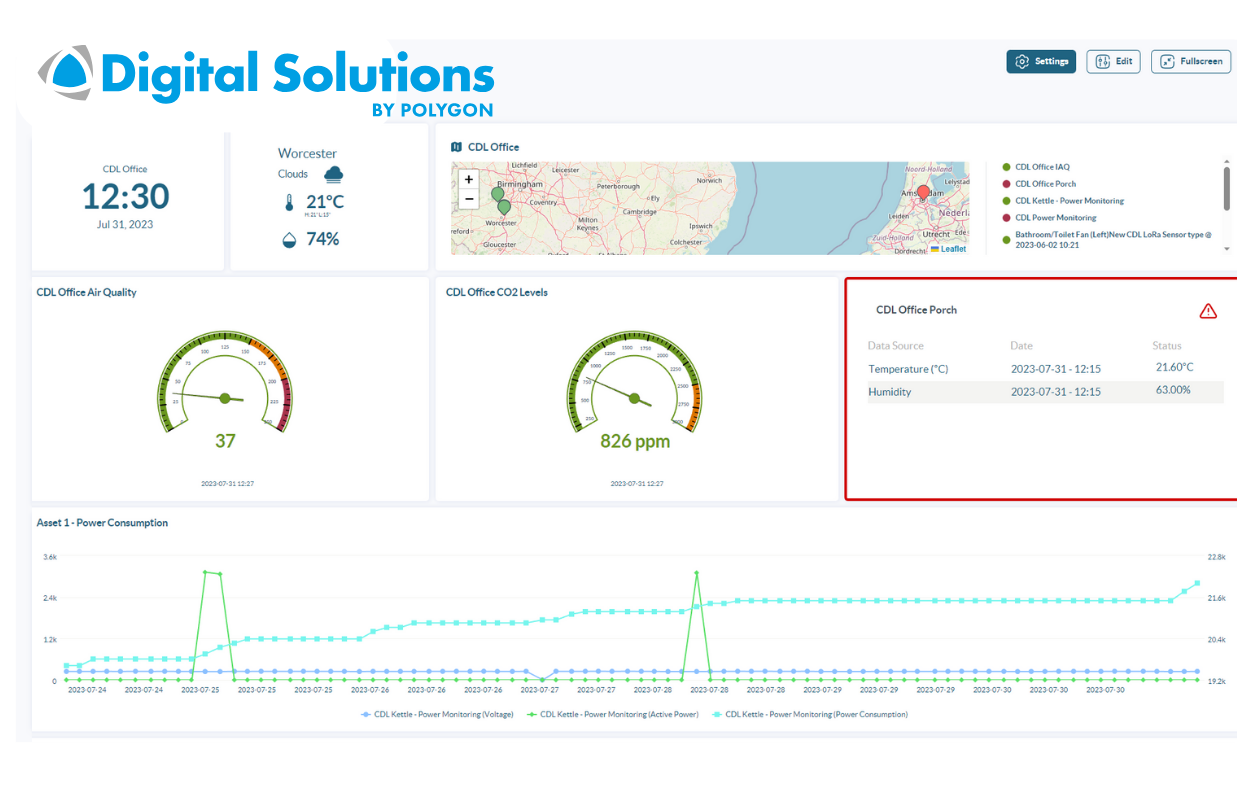
Task: Click the warning triangle on CDL Office Porch
Action: tap(1208, 311)
